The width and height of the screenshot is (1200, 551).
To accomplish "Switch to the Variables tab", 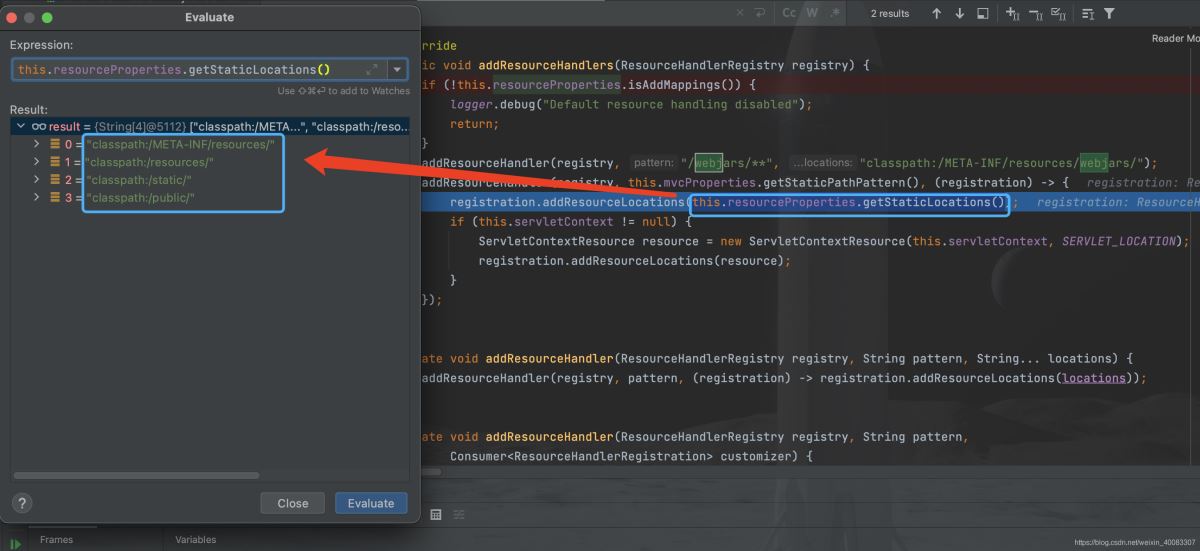I will (x=195, y=539).
